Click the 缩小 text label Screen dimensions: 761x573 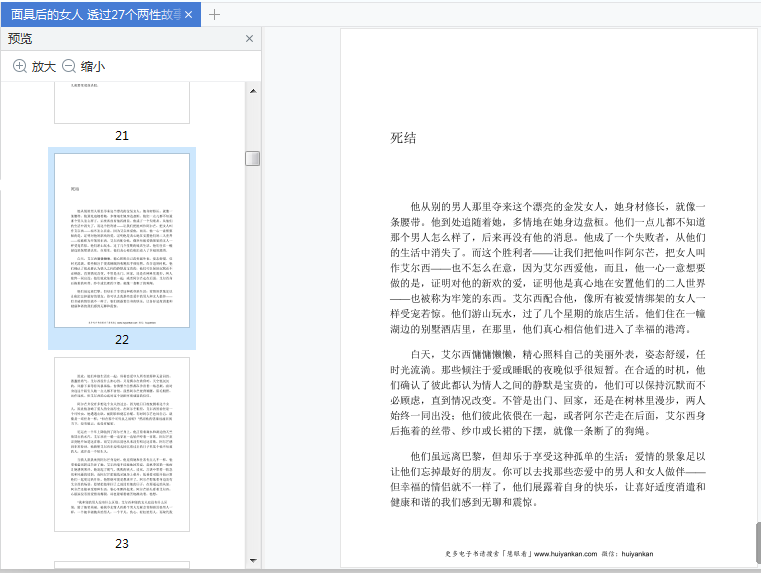93,66
